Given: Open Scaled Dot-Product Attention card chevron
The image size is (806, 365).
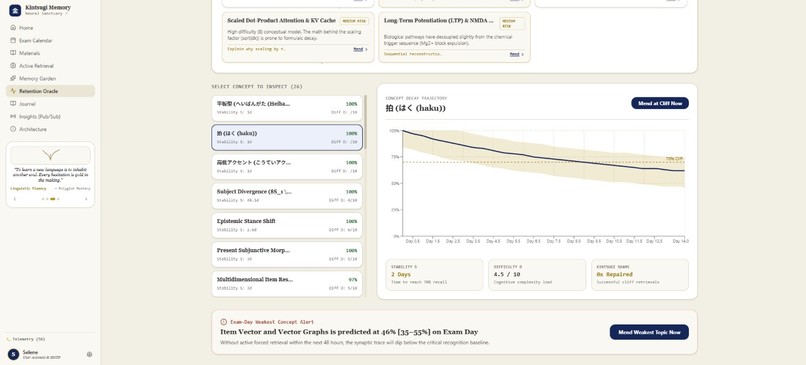Looking at the screenshot, I should click(x=367, y=49).
